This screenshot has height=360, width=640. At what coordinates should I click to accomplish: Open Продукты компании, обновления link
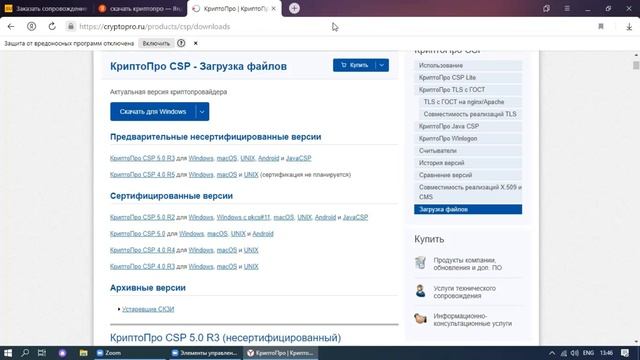pyautogui.click(x=468, y=264)
